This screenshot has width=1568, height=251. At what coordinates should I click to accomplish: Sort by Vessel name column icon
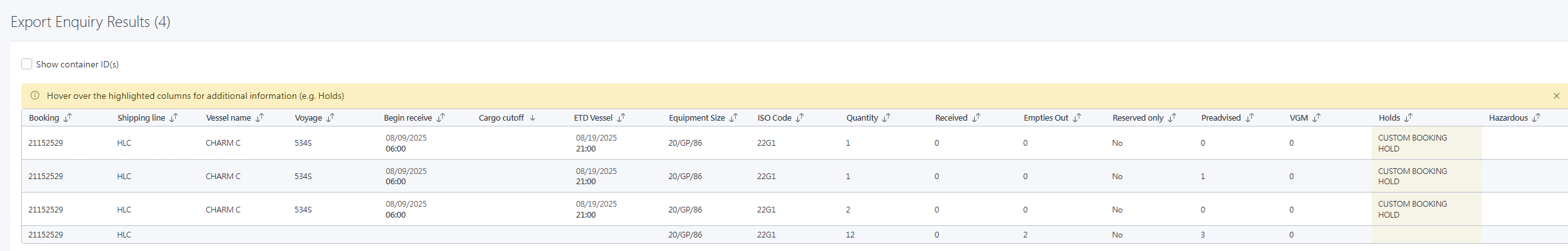point(259,117)
